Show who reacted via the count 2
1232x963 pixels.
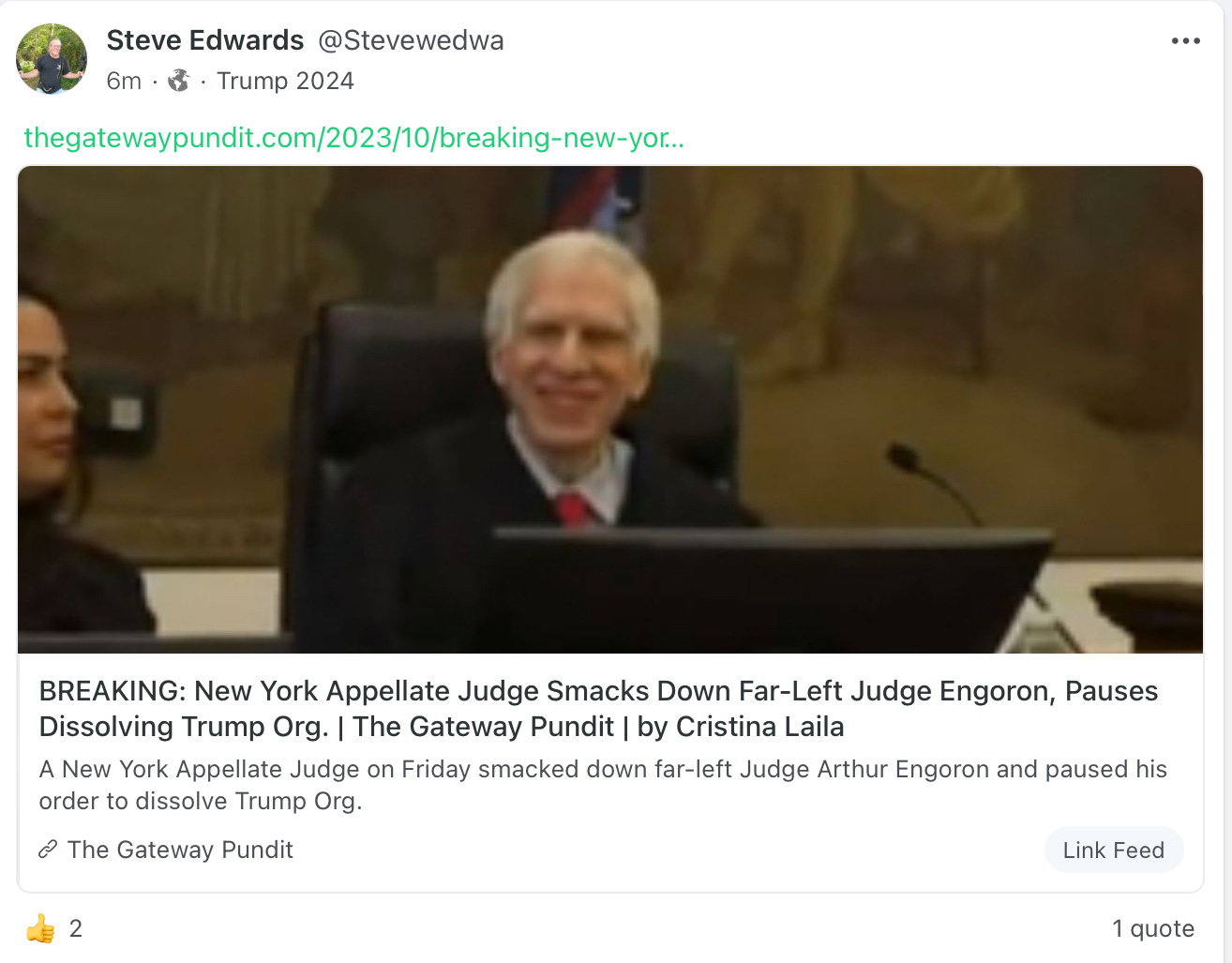point(76,928)
